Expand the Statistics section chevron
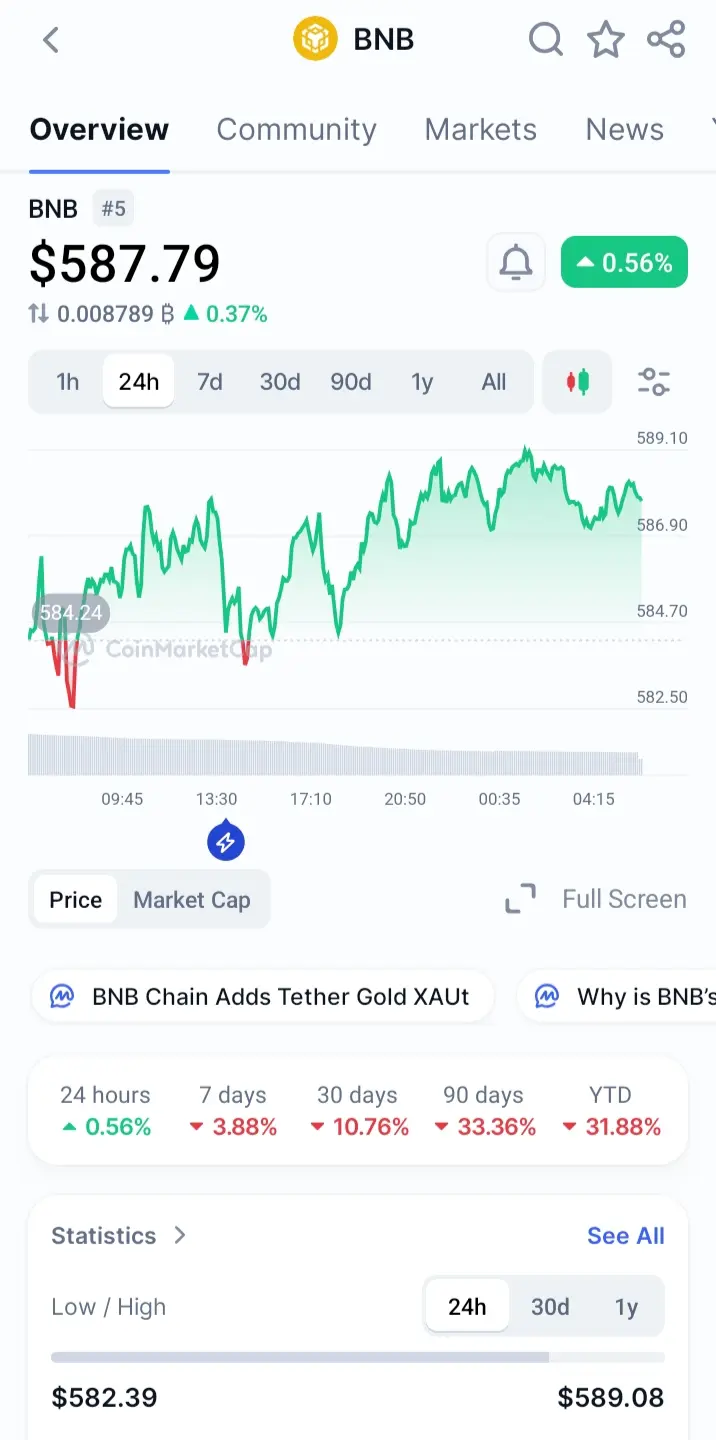The width and height of the screenshot is (716, 1440). (x=180, y=1235)
